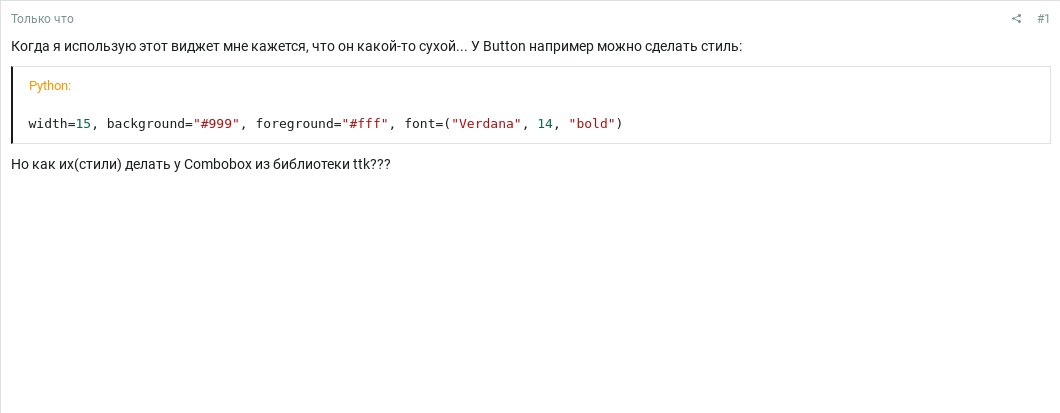Click the code line starting with width=15
Screen dimensions: 1060x413
click(x=325, y=124)
